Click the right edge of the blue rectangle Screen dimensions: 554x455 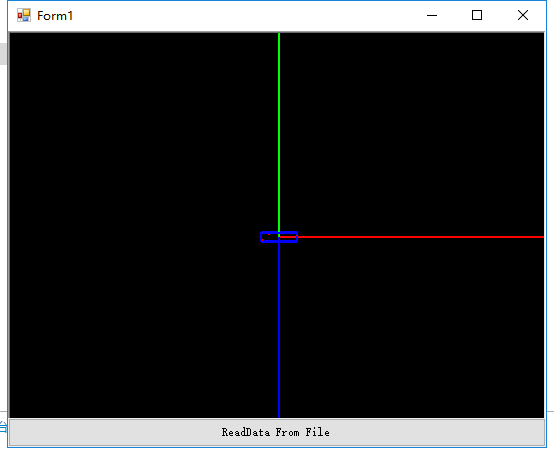click(x=297, y=237)
